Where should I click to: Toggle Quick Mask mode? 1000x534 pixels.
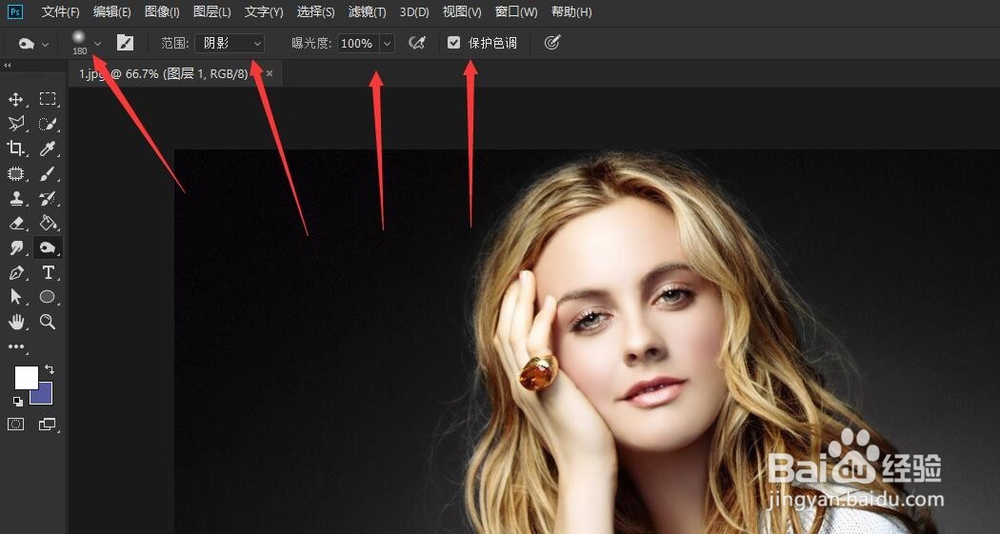pyautogui.click(x=16, y=424)
